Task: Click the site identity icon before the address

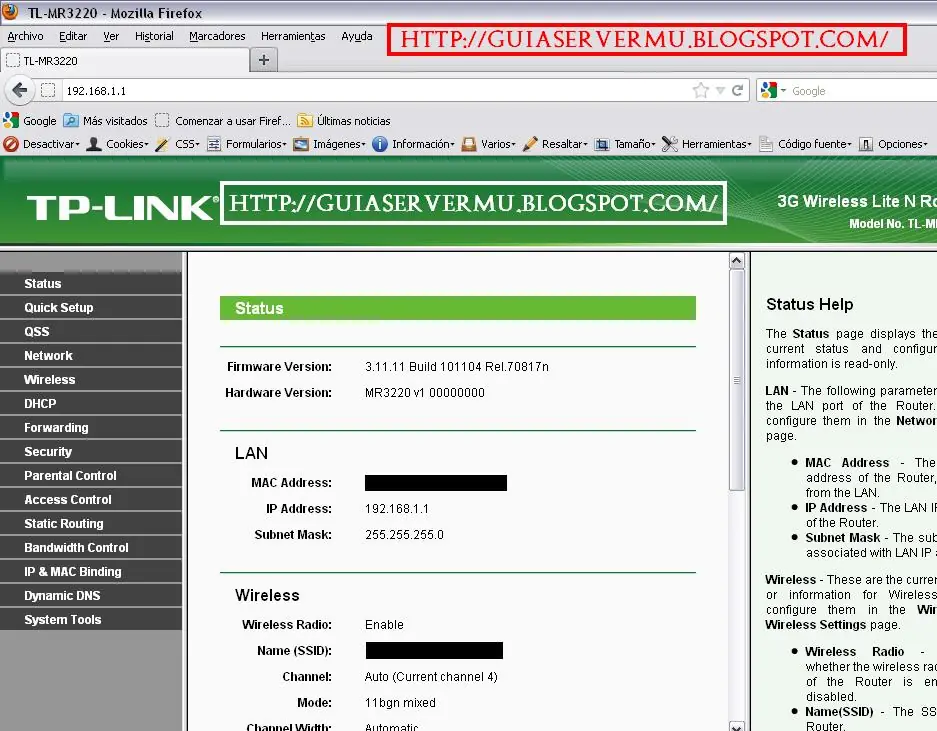Action: click(x=48, y=90)
